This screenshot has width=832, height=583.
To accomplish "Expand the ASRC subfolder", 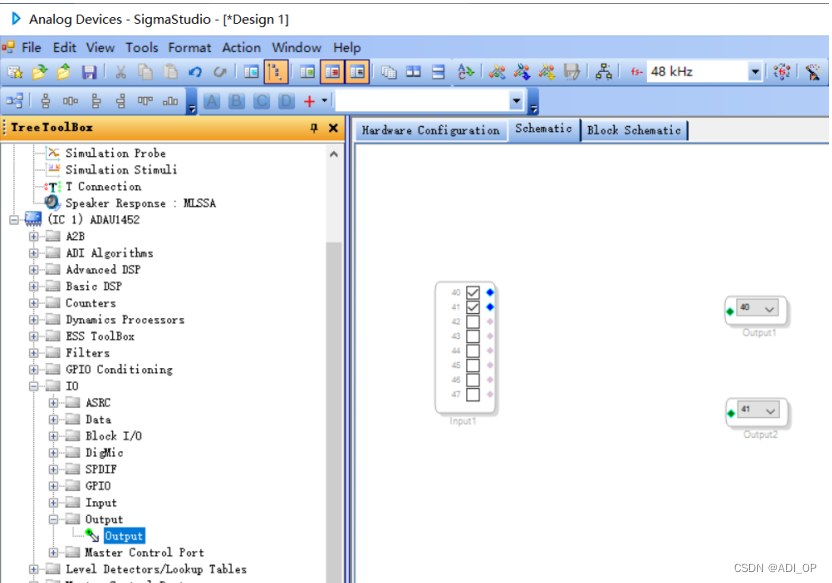I will coord(54,403).
